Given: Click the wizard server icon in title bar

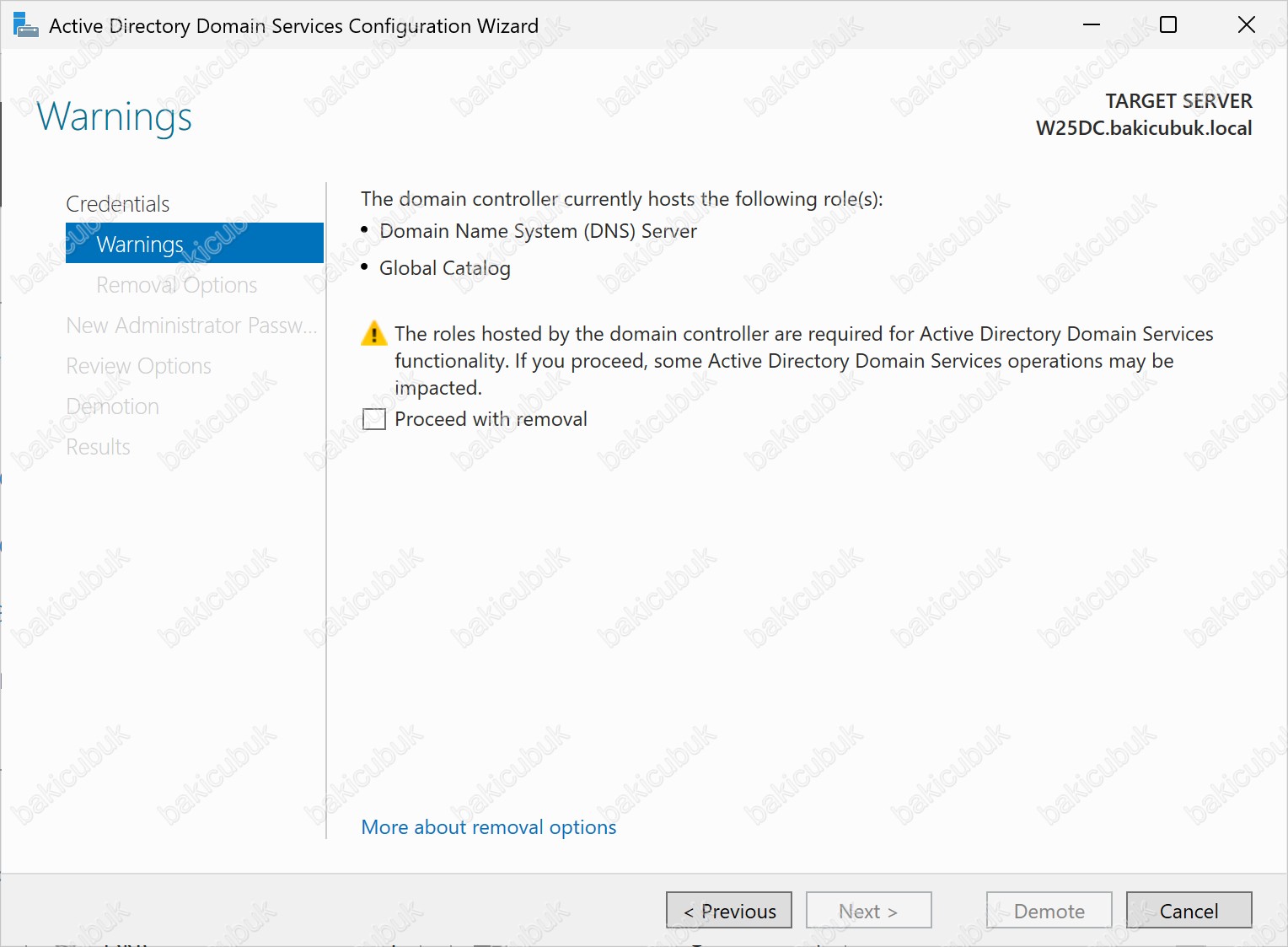Looking at the screenshot, I should (x=26, y=25).
